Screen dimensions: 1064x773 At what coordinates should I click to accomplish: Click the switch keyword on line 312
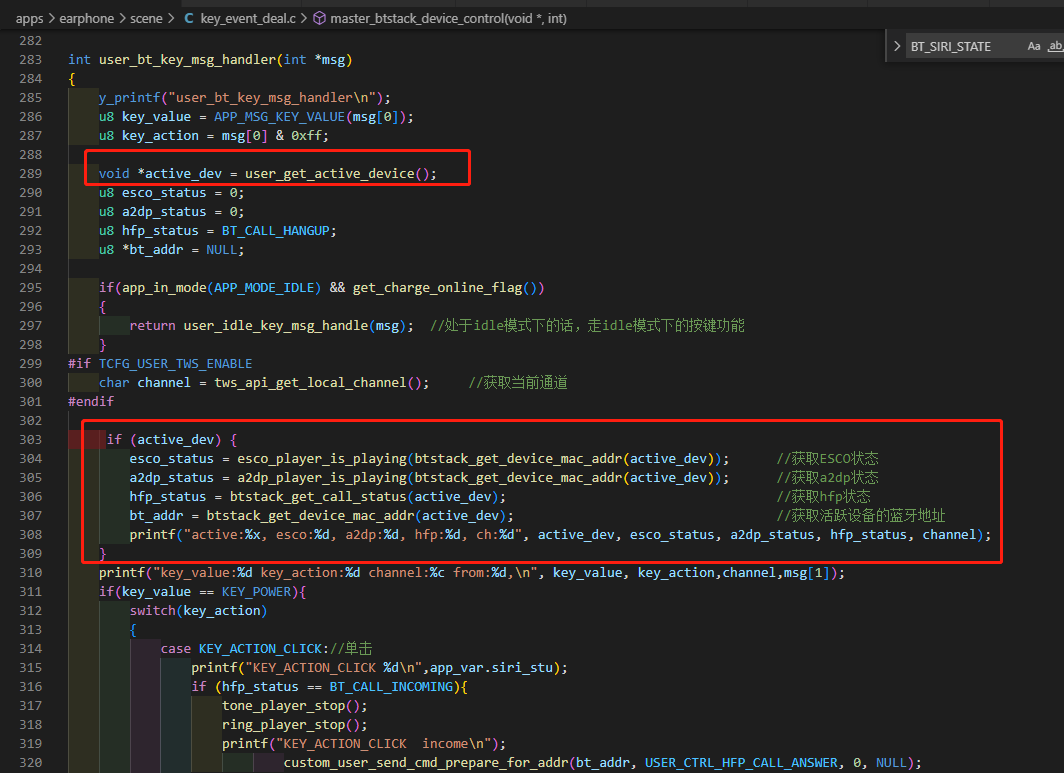(x=153, y=611)
